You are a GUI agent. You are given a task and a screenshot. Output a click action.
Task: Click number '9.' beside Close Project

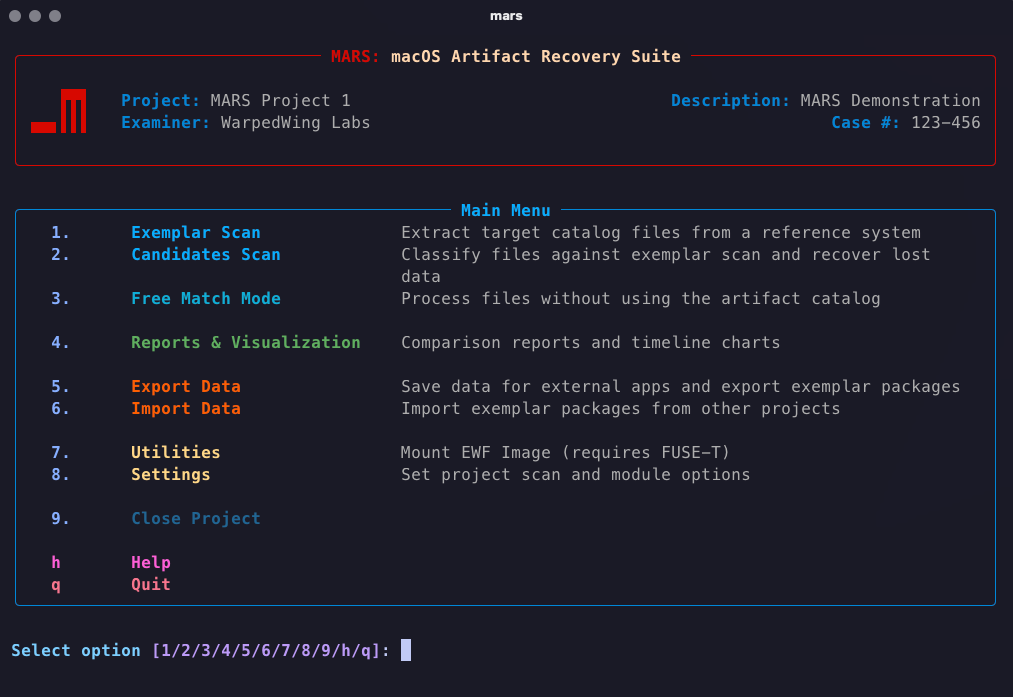tap(60, 518)
